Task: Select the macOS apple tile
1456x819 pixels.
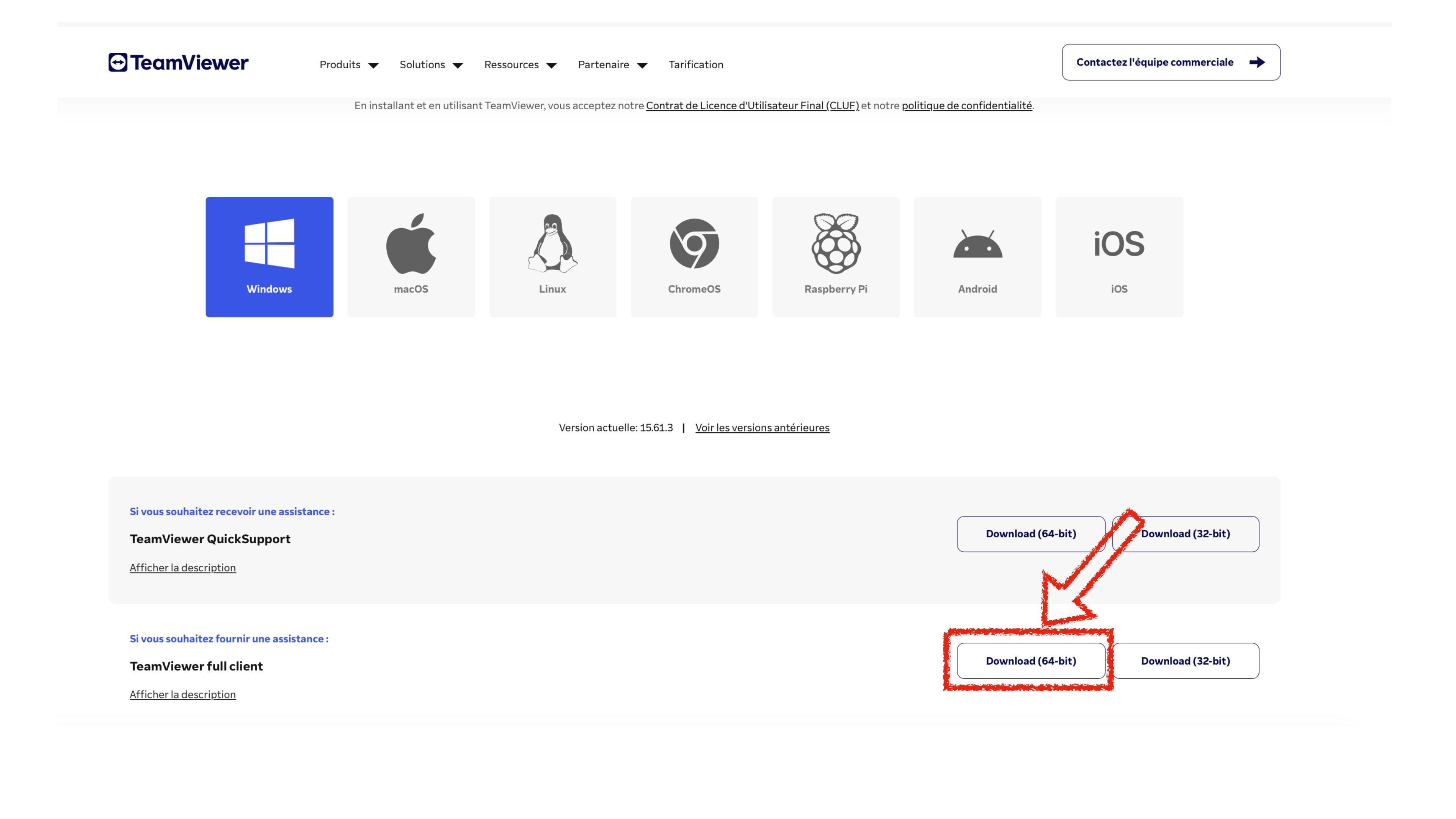Action: tap(411, 257)
